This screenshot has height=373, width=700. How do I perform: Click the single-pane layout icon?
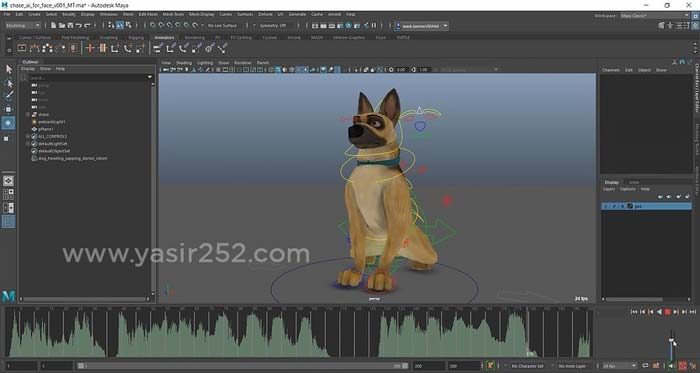point(8,181)
